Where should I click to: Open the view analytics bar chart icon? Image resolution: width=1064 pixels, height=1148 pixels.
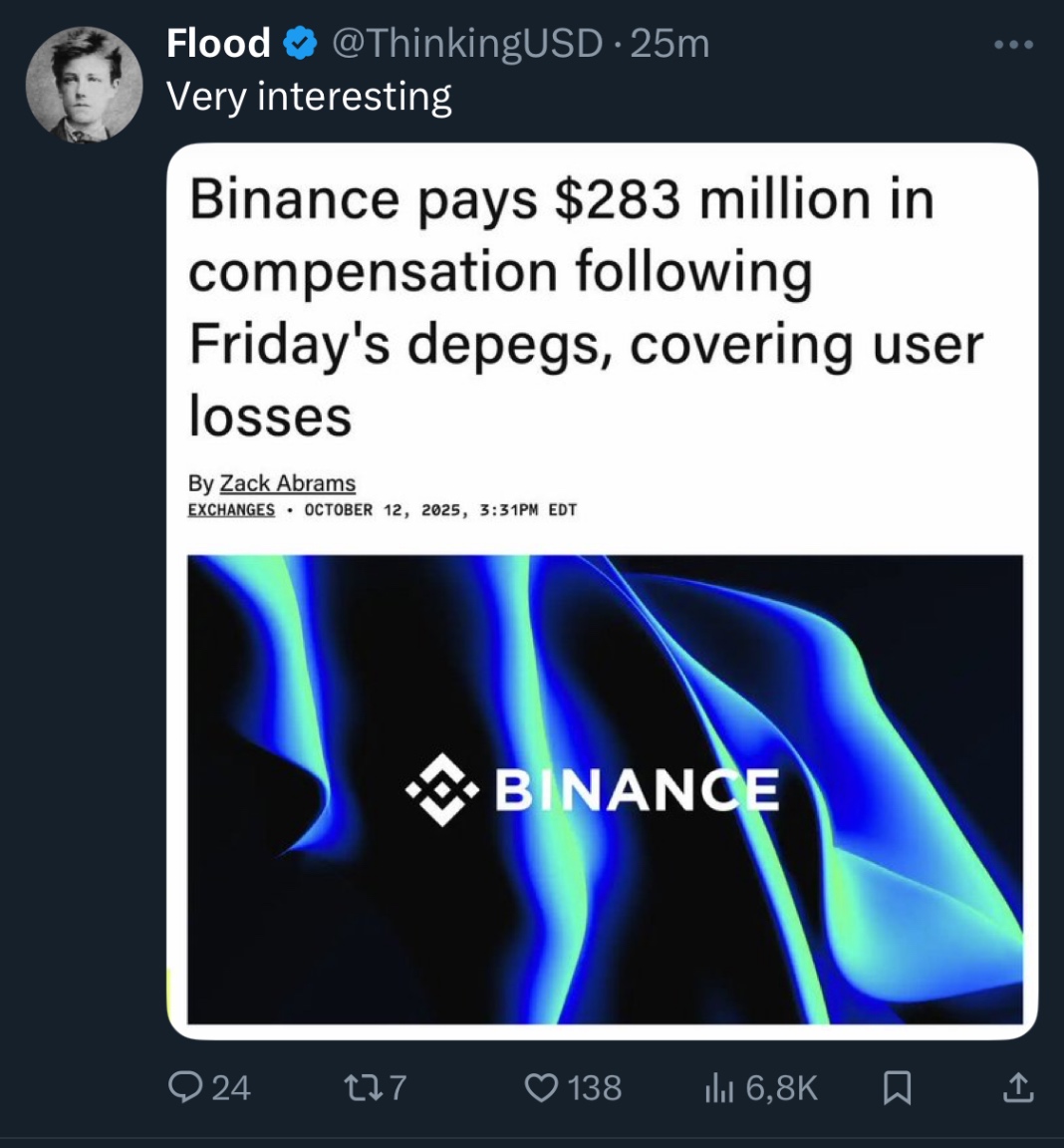tap(718, 1088)
